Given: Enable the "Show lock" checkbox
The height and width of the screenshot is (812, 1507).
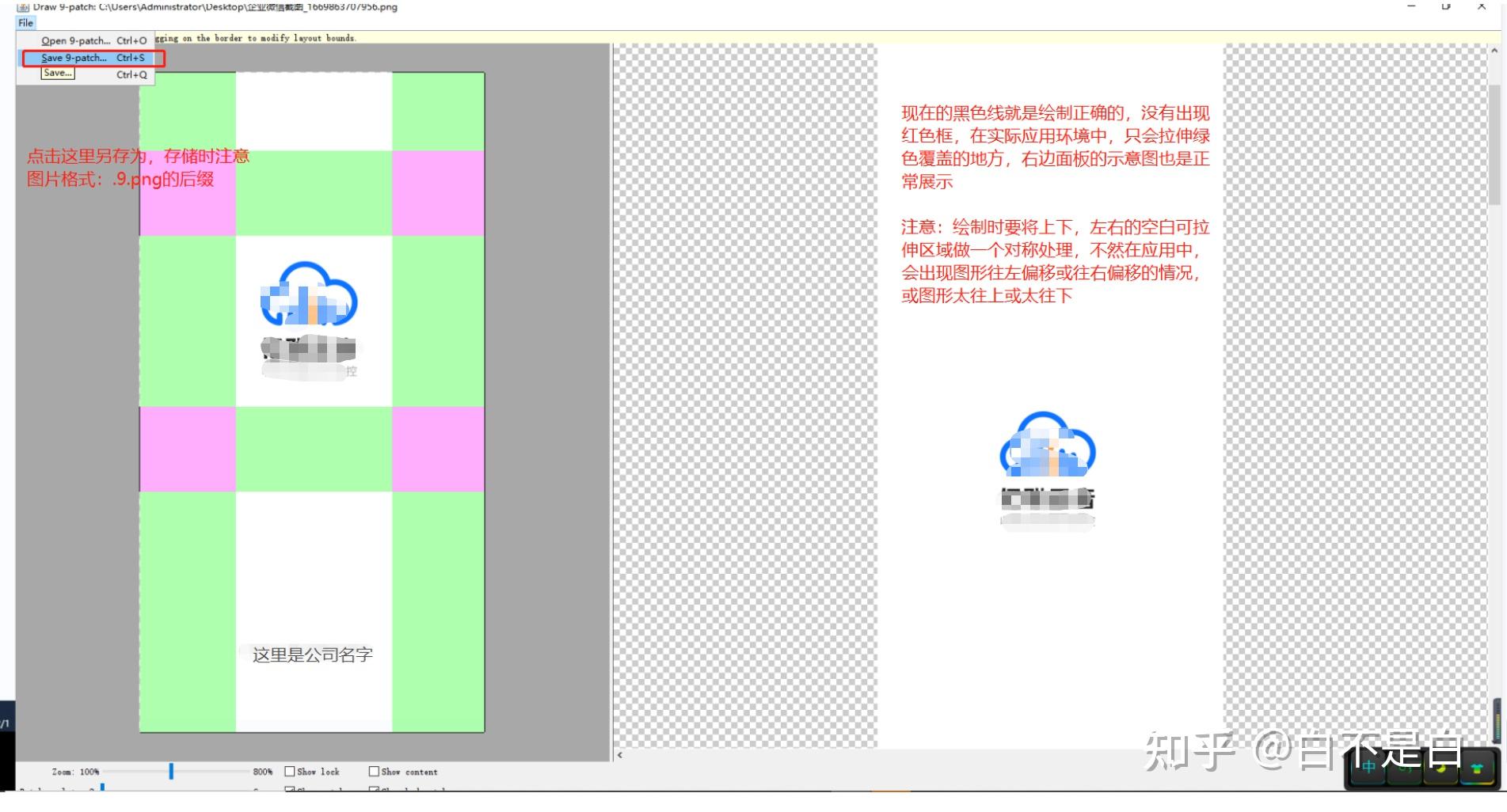Looking at the screenshot, I should click(290, 772).
